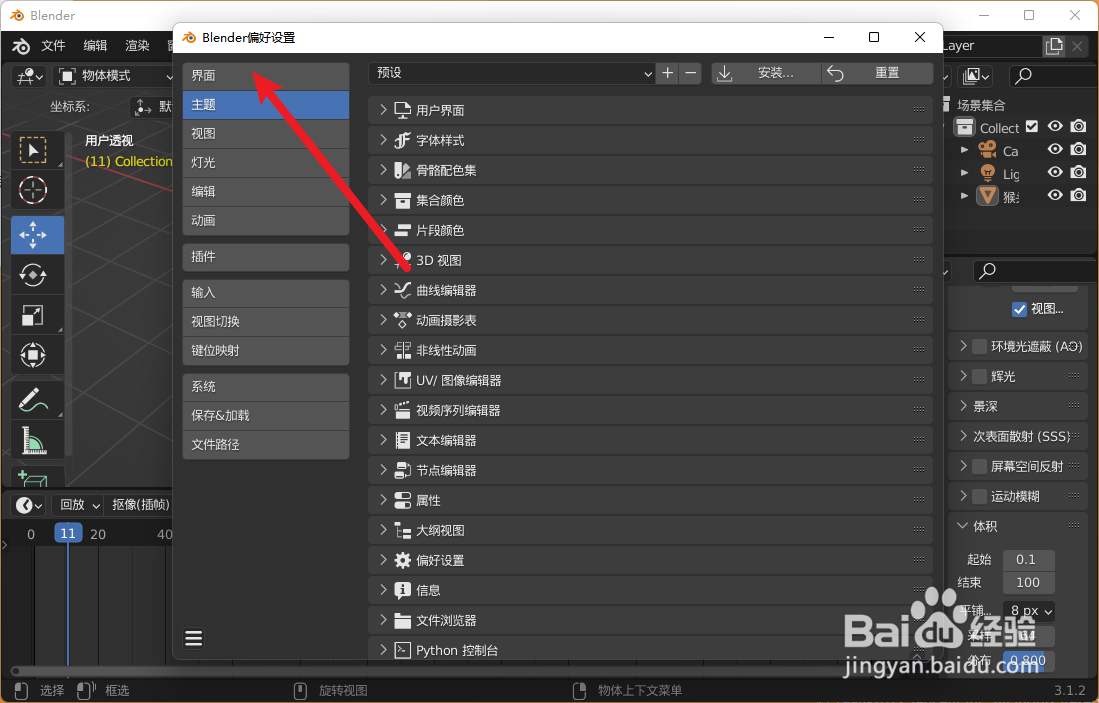Click the current frame 11 marker
The width and height of the screenshot is (1099, 703).
coord(67,533)
